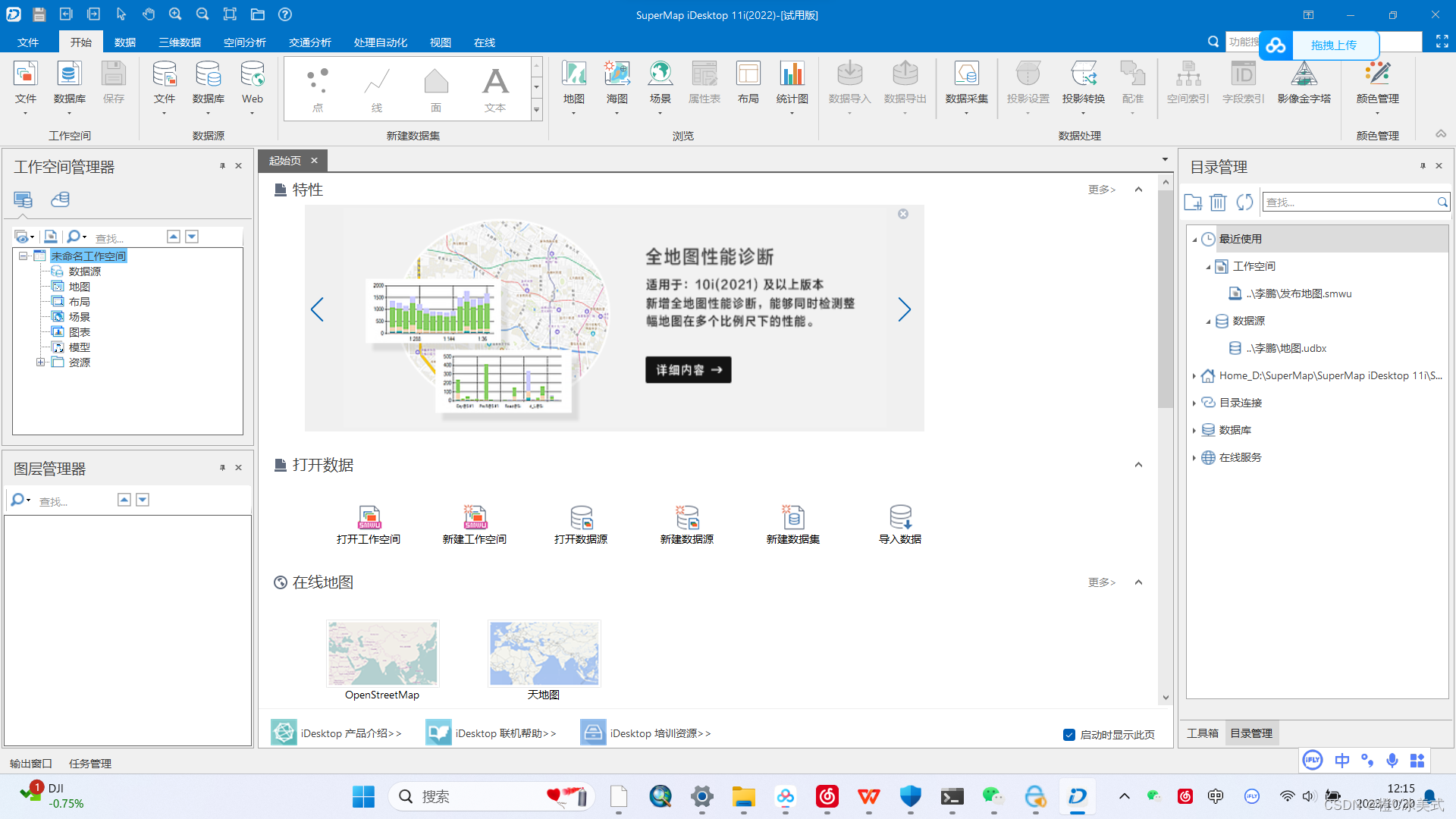
Task: Expand the 资源 node in workspace manager
Action: coord(42,362)
